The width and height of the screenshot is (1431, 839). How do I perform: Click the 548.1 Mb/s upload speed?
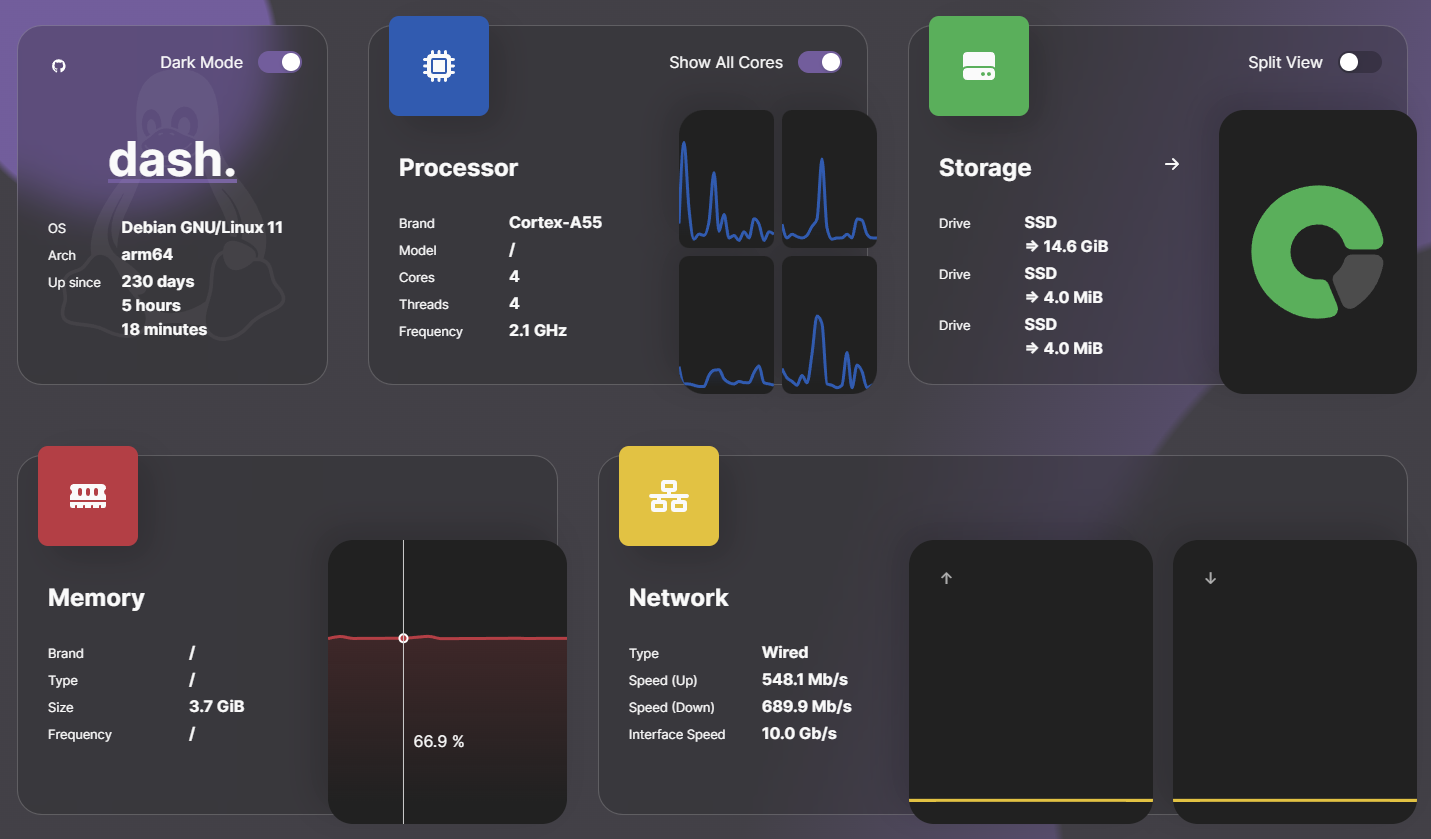point(805,679)
